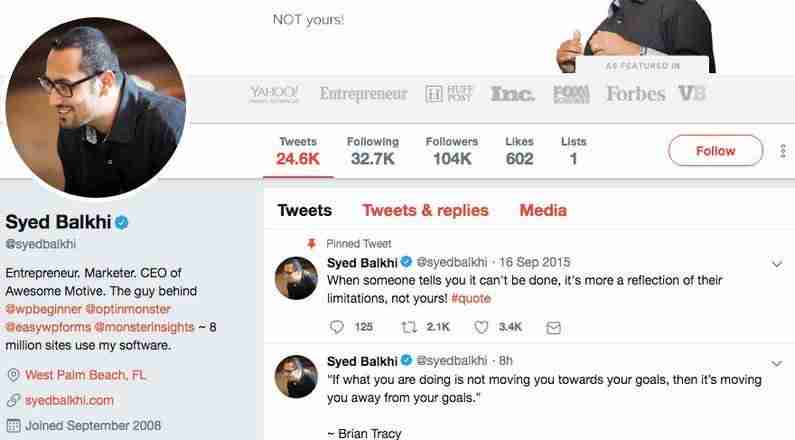Click the #quote hashtag
The height and width of the screenshot is (440, 795).
[x=471, y=298]
